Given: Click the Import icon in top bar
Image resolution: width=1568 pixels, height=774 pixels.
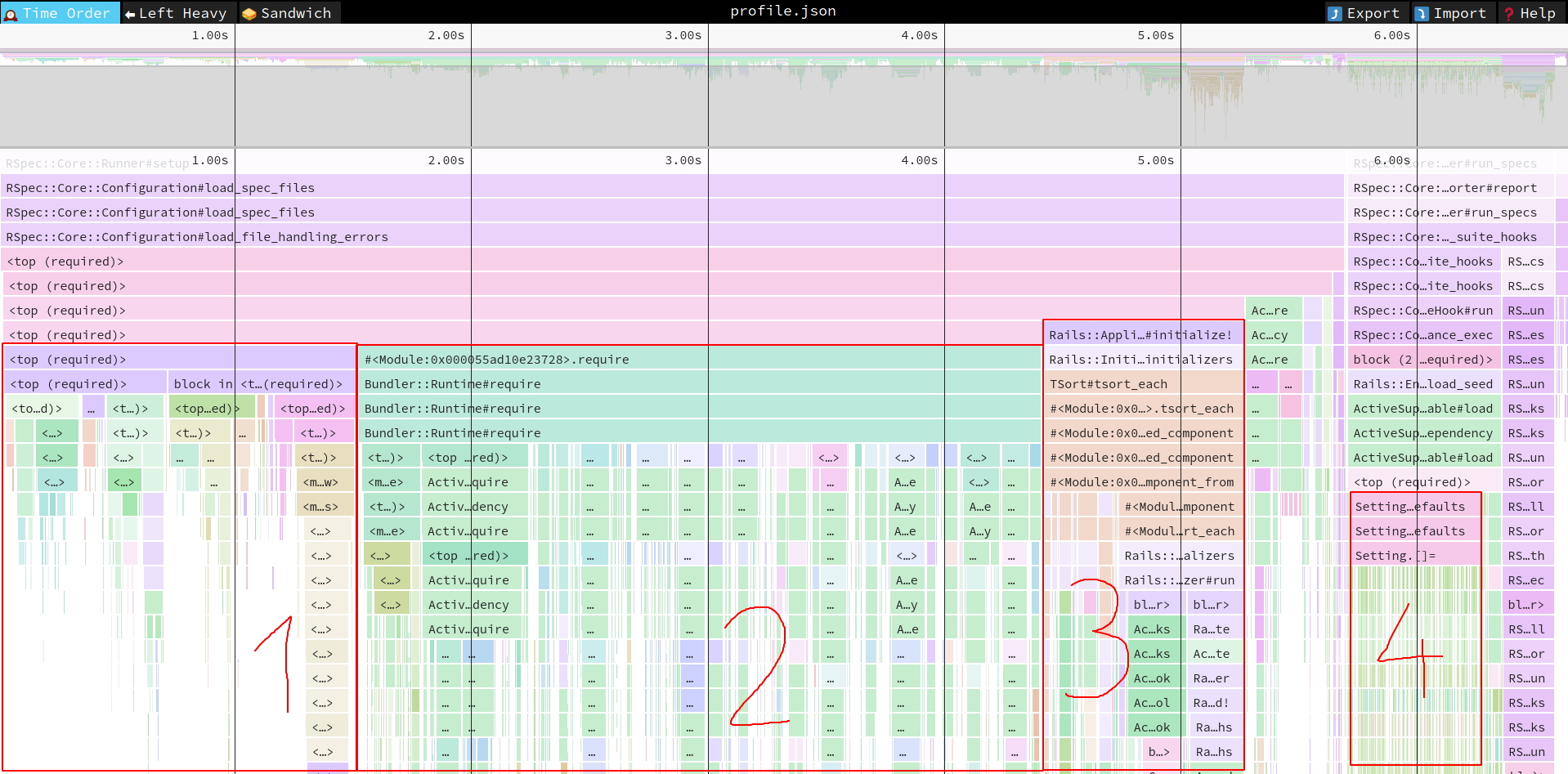Looking at the screenshot, I should (x=1422, y=14).
